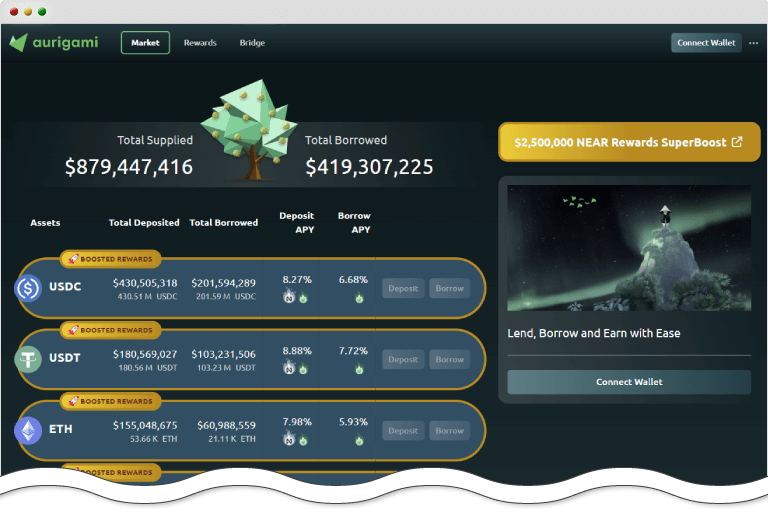Click USDT deposited amount $180,569,027

[145, 354]
